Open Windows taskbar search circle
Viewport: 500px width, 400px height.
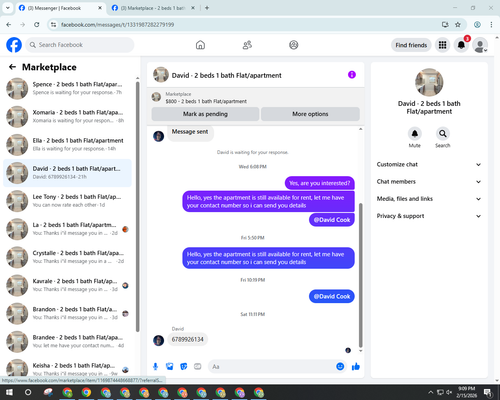(x=28, y=392)
